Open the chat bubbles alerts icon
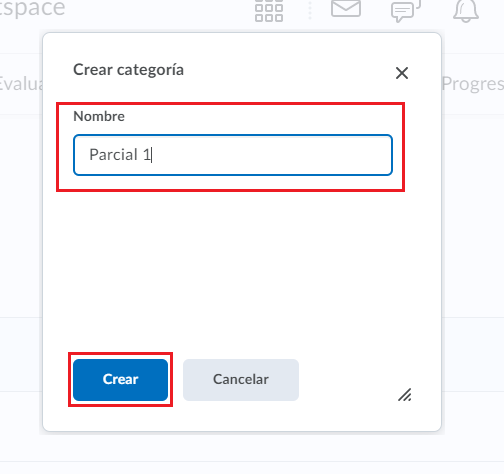 pos(406,11)
